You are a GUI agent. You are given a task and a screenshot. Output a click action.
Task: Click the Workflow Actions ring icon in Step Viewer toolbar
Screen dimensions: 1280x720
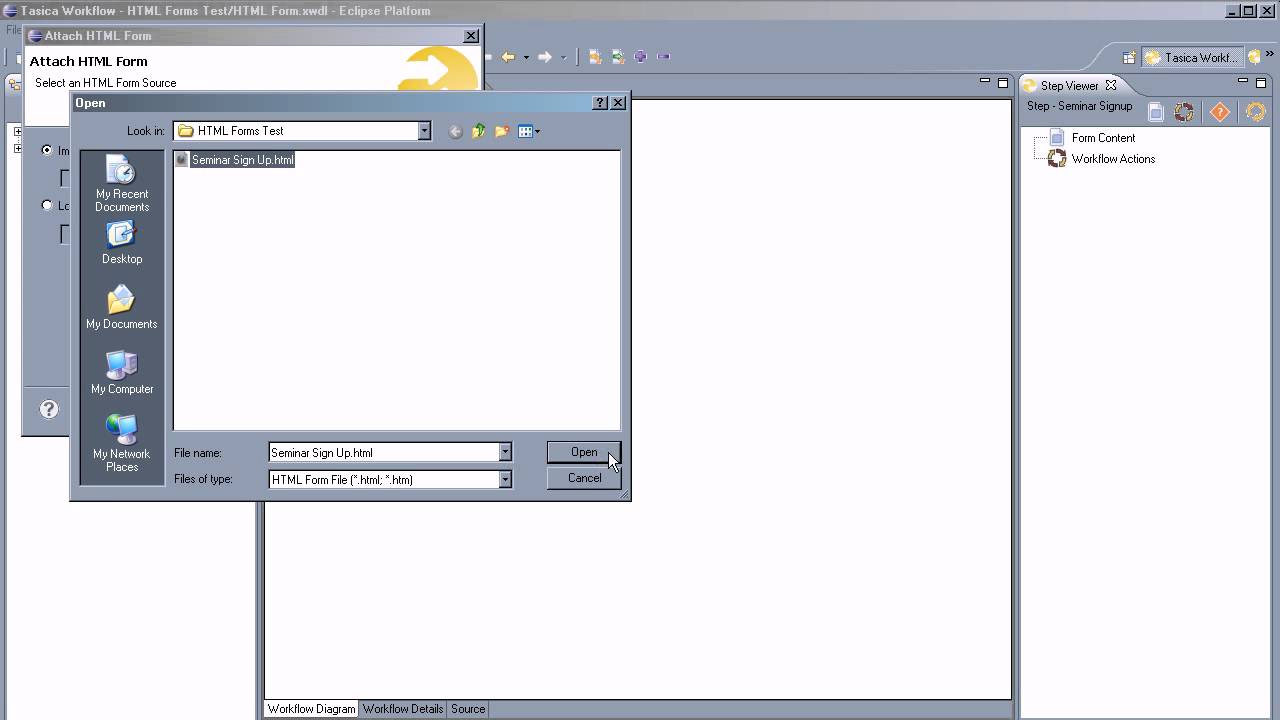click(1184, 112)
